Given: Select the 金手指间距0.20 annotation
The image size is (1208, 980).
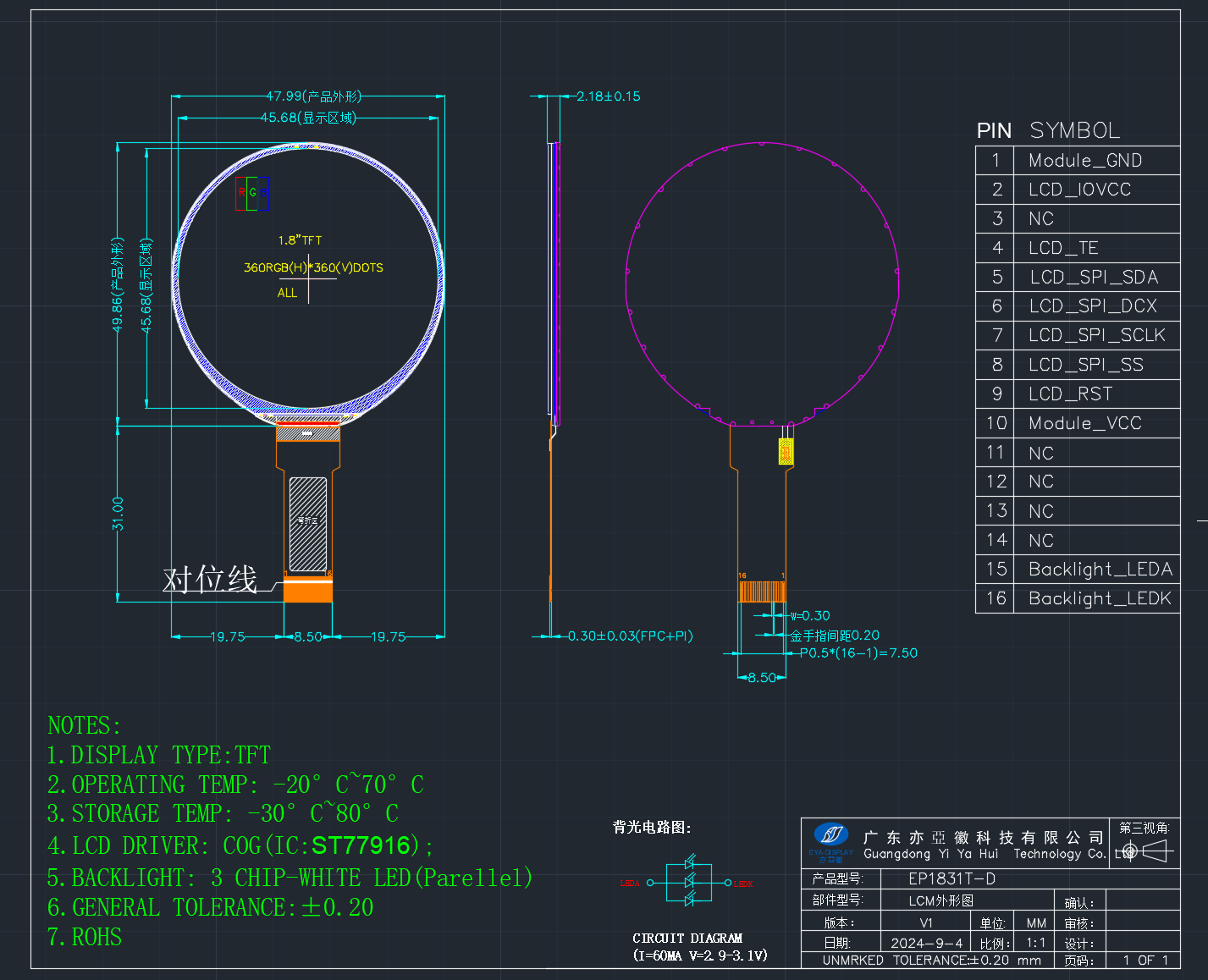Looking at the screenshot, I should click(x=835, y=635).
